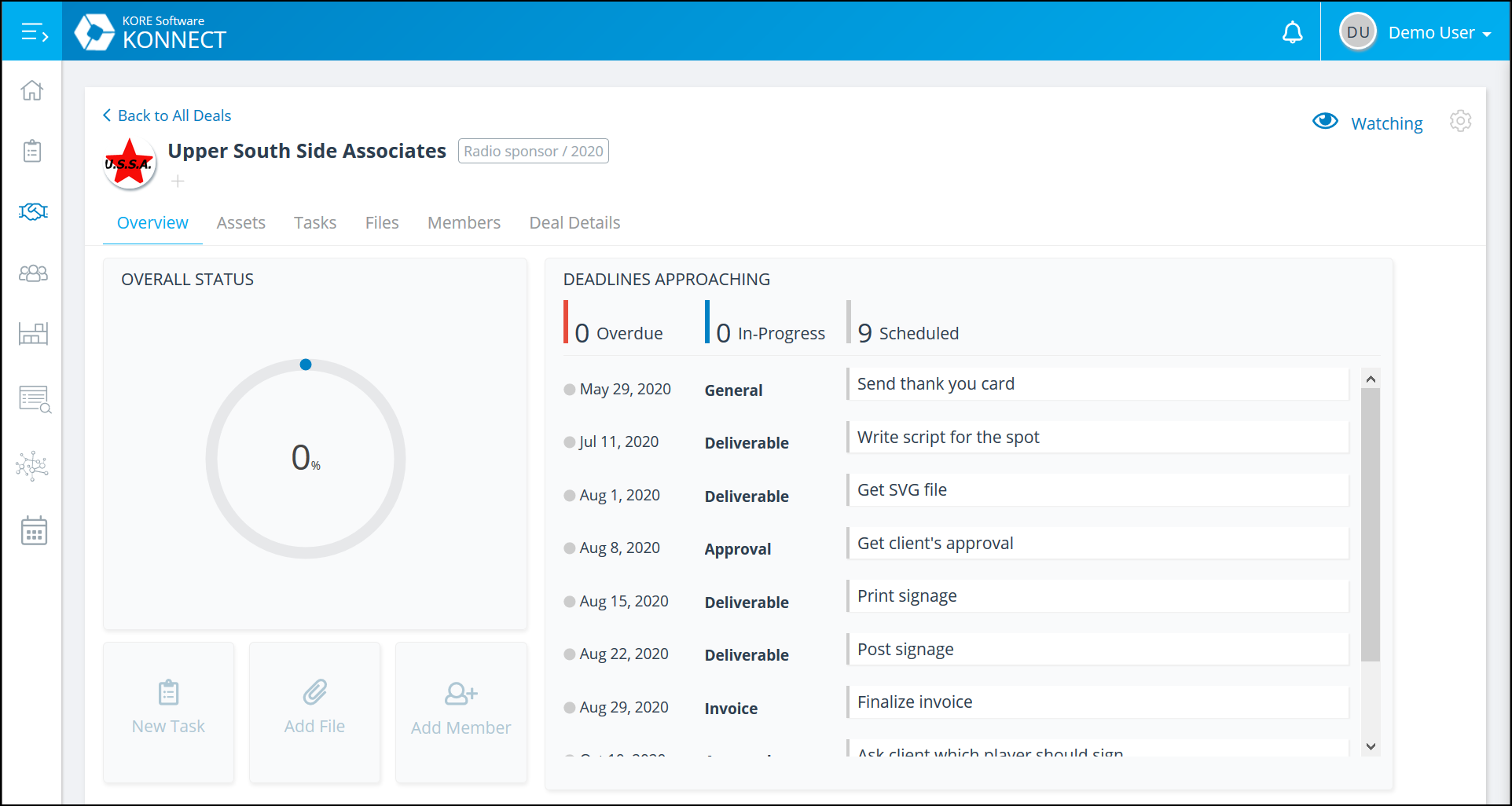Image resolution: width=1512 pixels, height=806 pixels.
Task: Switch to the Tasks tab
Action: [315, 223]
